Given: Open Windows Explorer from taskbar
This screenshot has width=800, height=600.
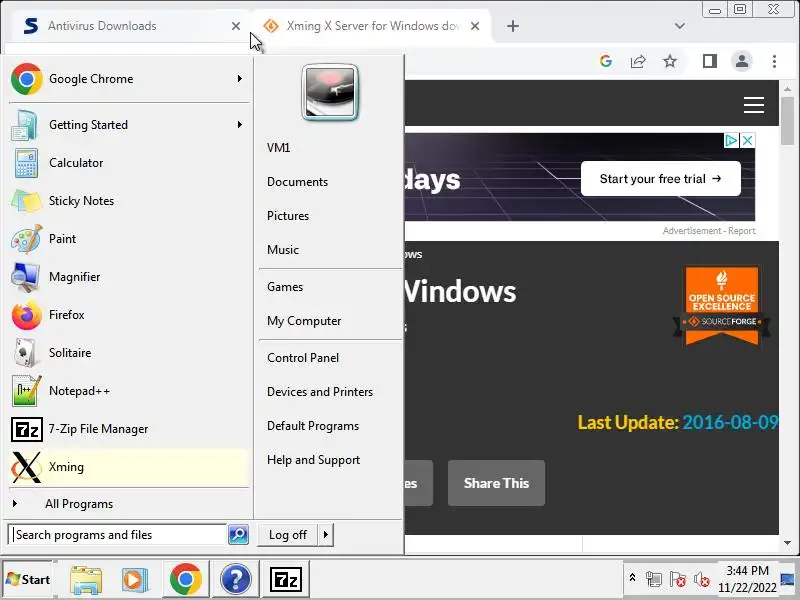Looking at the screenshot, I should click(86, 579).
